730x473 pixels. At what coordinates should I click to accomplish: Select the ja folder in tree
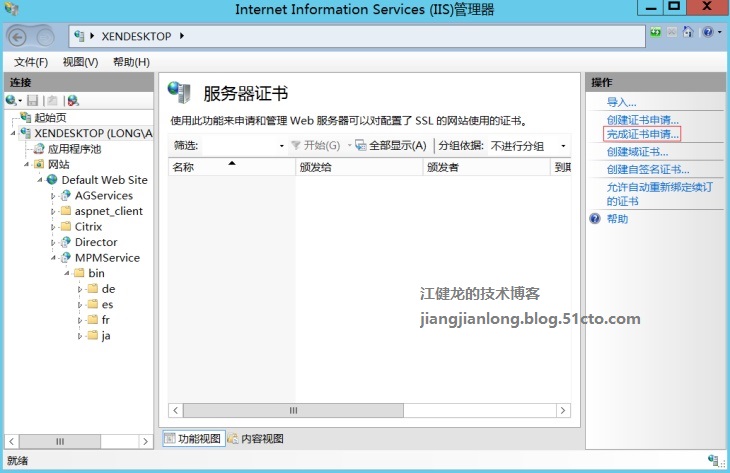pyautogui.click(x=106, y=336)
